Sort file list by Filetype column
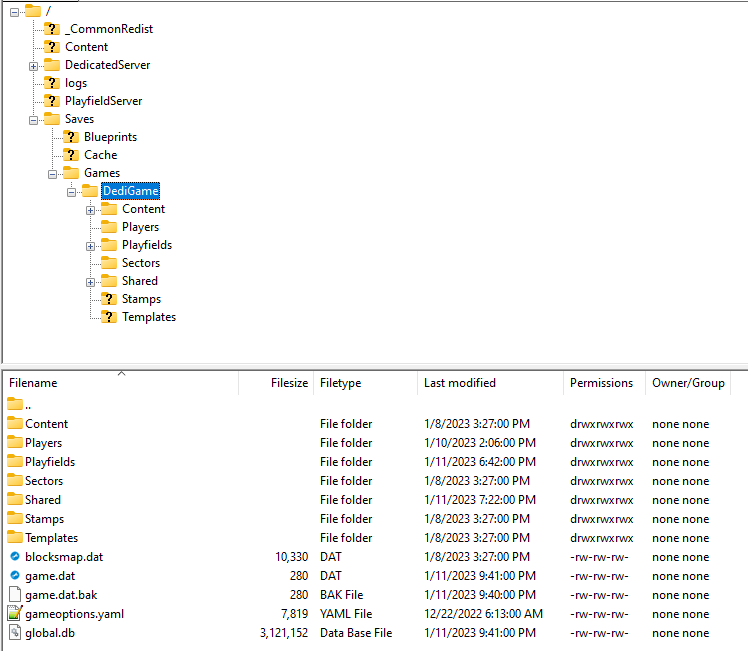The width and height of the screenshot is (748, 651). coord(365,383)
